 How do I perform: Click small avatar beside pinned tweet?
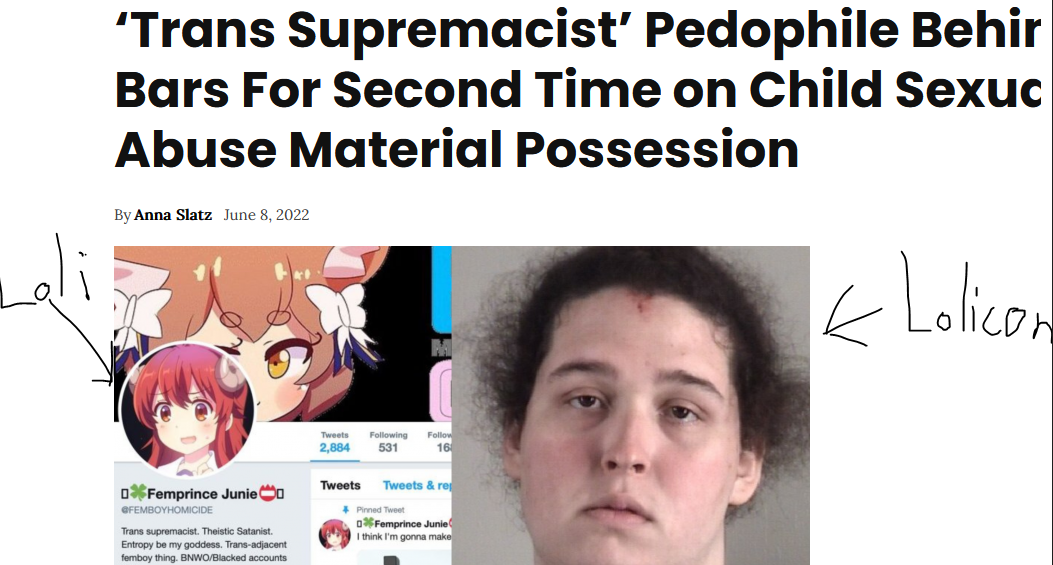334,534
